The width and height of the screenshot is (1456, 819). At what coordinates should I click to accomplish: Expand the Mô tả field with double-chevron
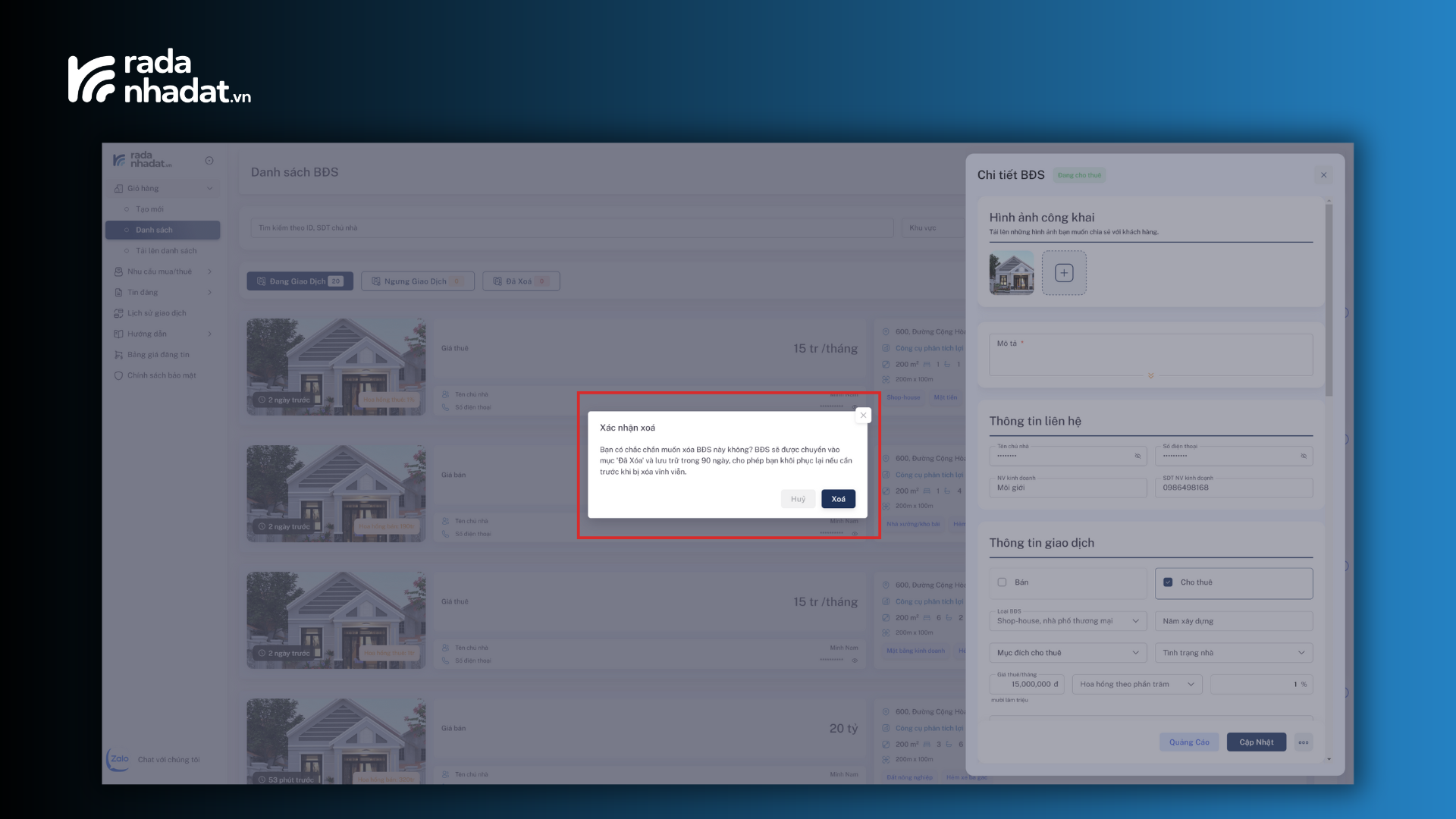pyautogui.click(x=1150, y=375)
